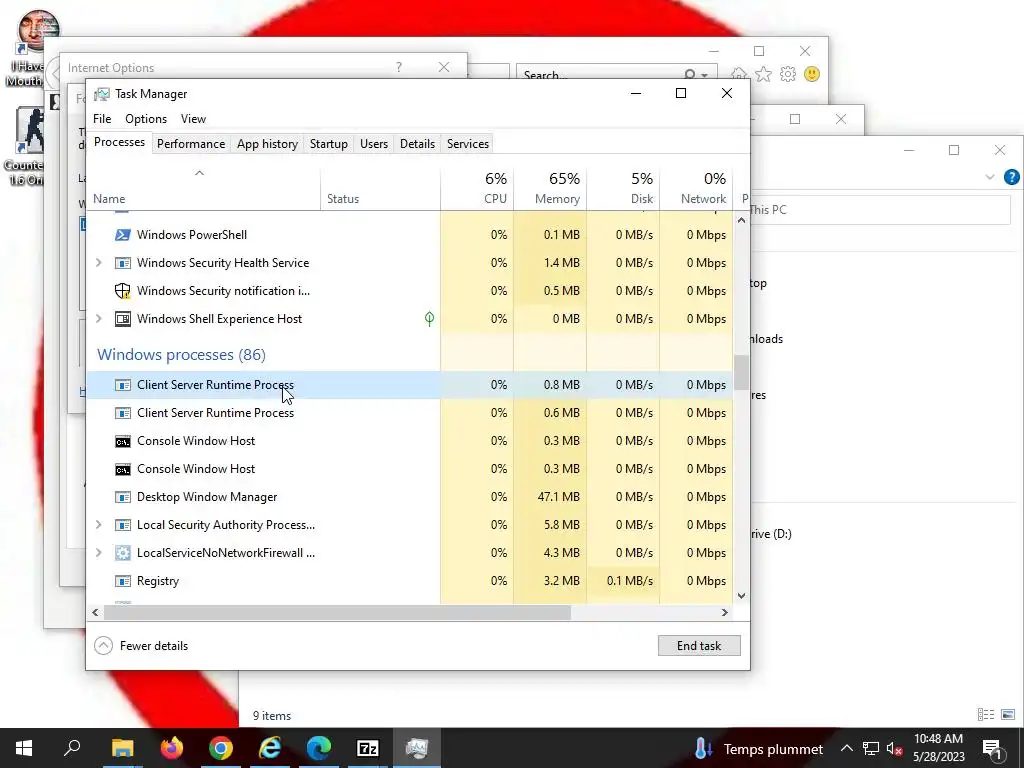Sort by the Status column header
The width and height of the screenshot is (1024, 768).
[x=380, y=189]
